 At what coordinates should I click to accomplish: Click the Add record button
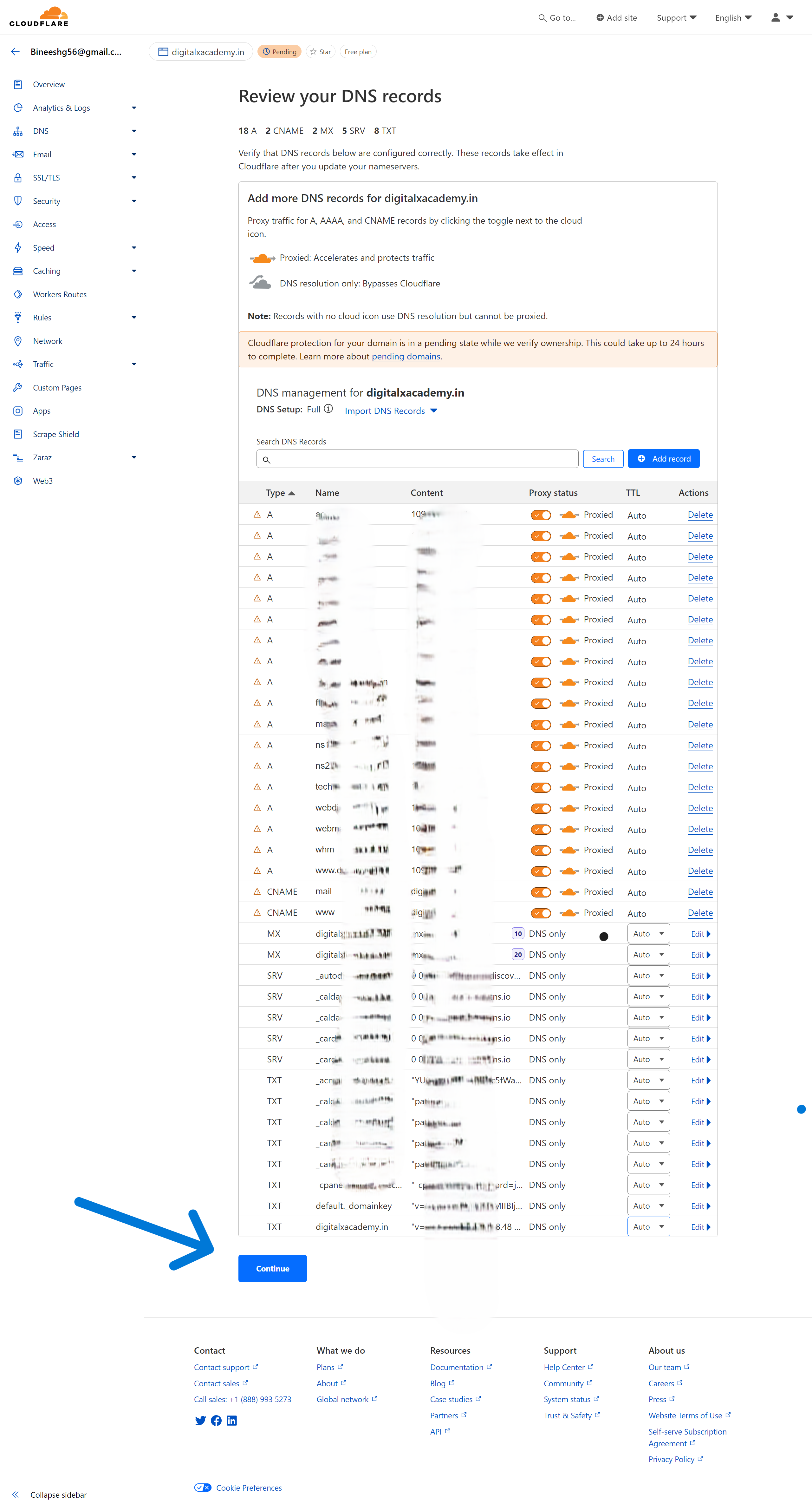tap(664, 459)
